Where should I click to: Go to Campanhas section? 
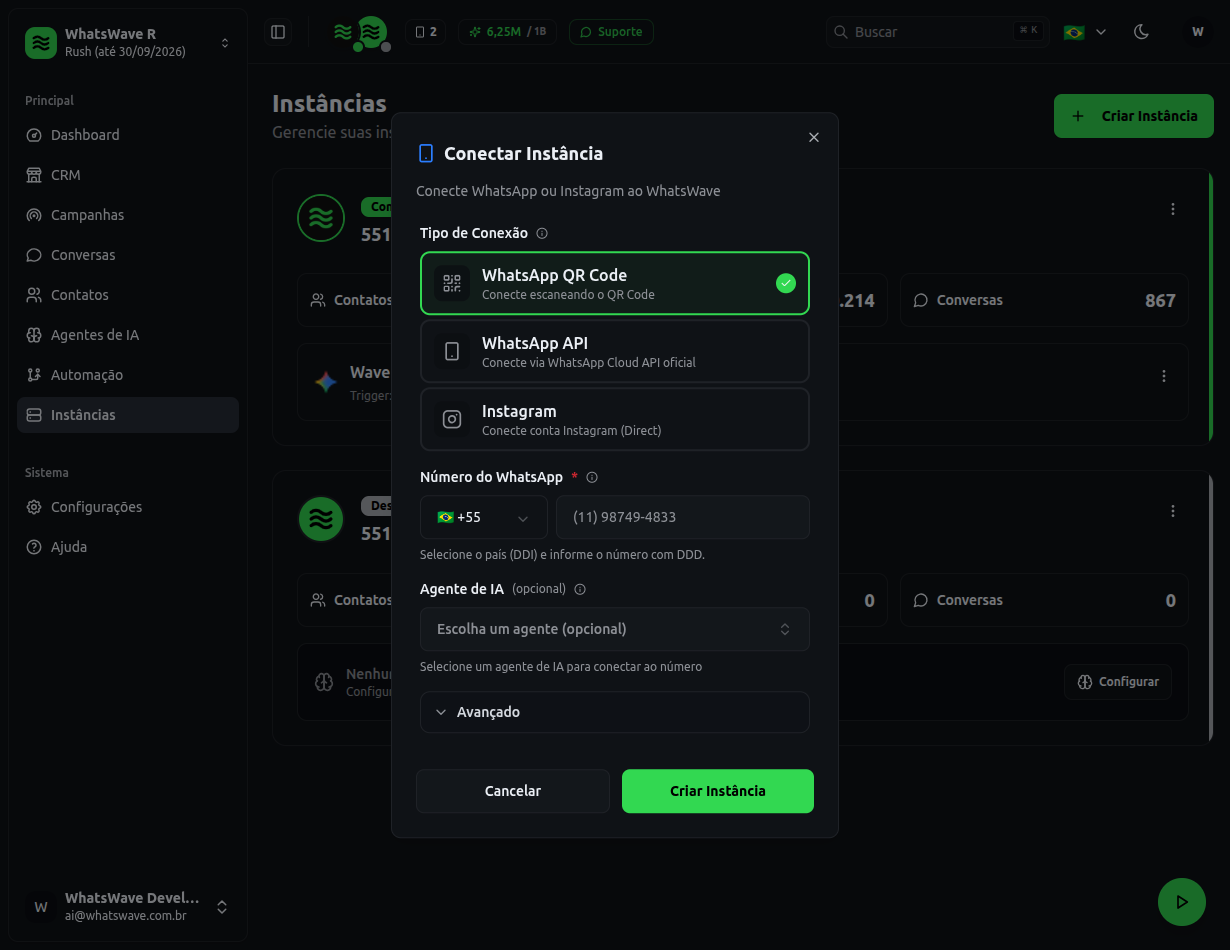pyautogui.click(x=128, y=215)
